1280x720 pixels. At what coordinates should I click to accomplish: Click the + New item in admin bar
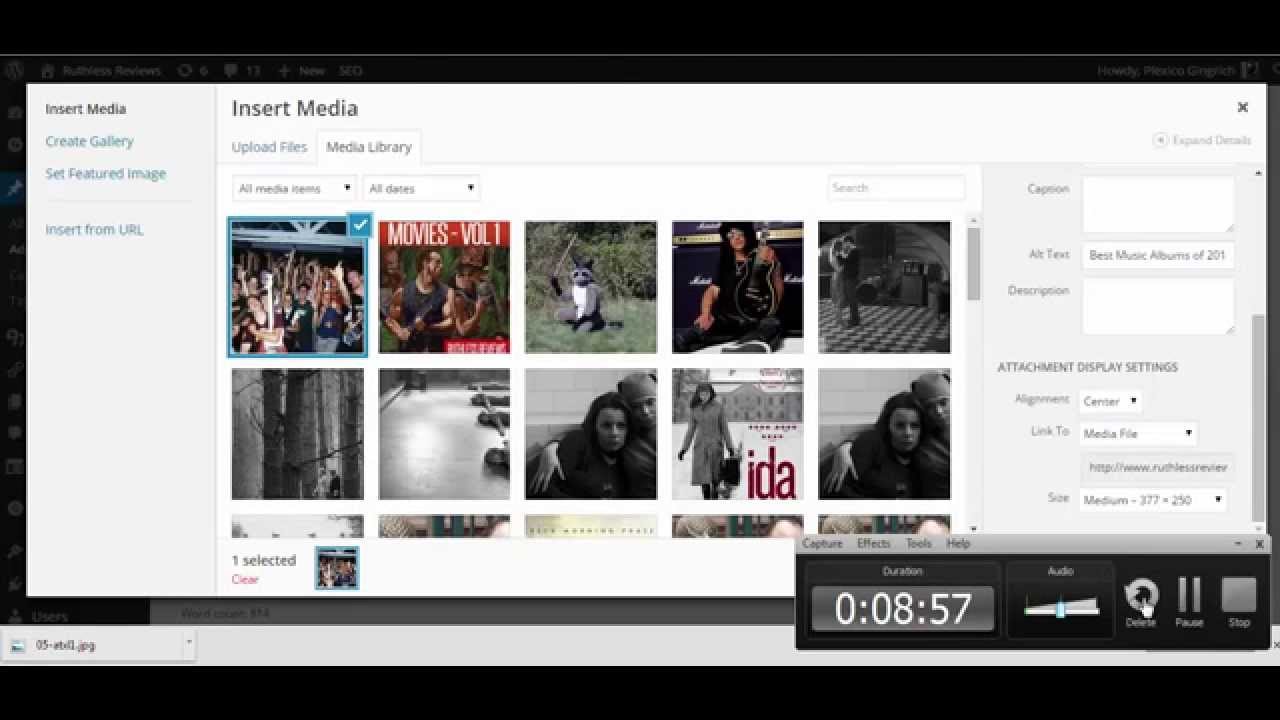(x=301, y=71)
